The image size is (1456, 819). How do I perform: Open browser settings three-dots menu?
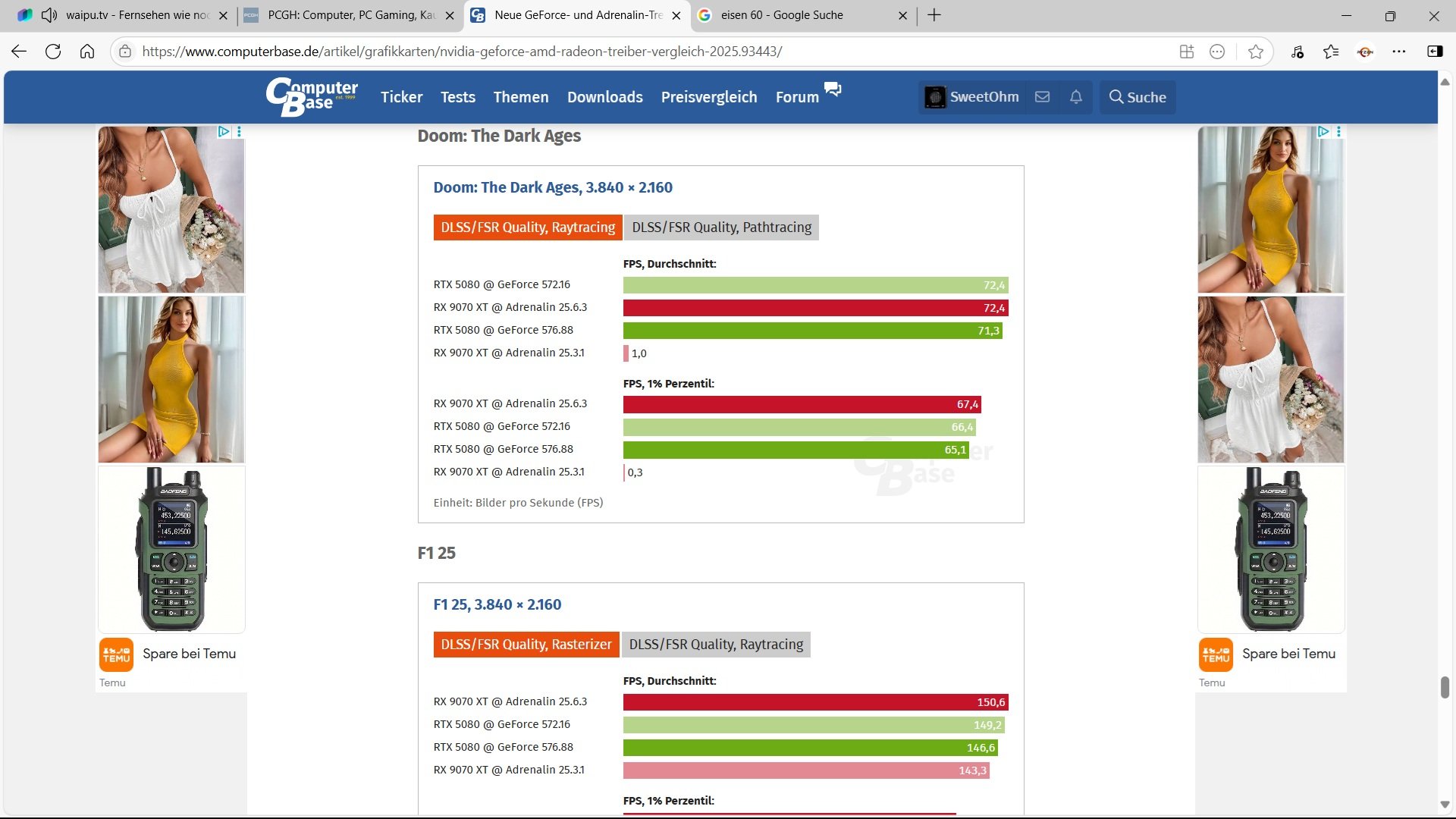(1399, 52)
